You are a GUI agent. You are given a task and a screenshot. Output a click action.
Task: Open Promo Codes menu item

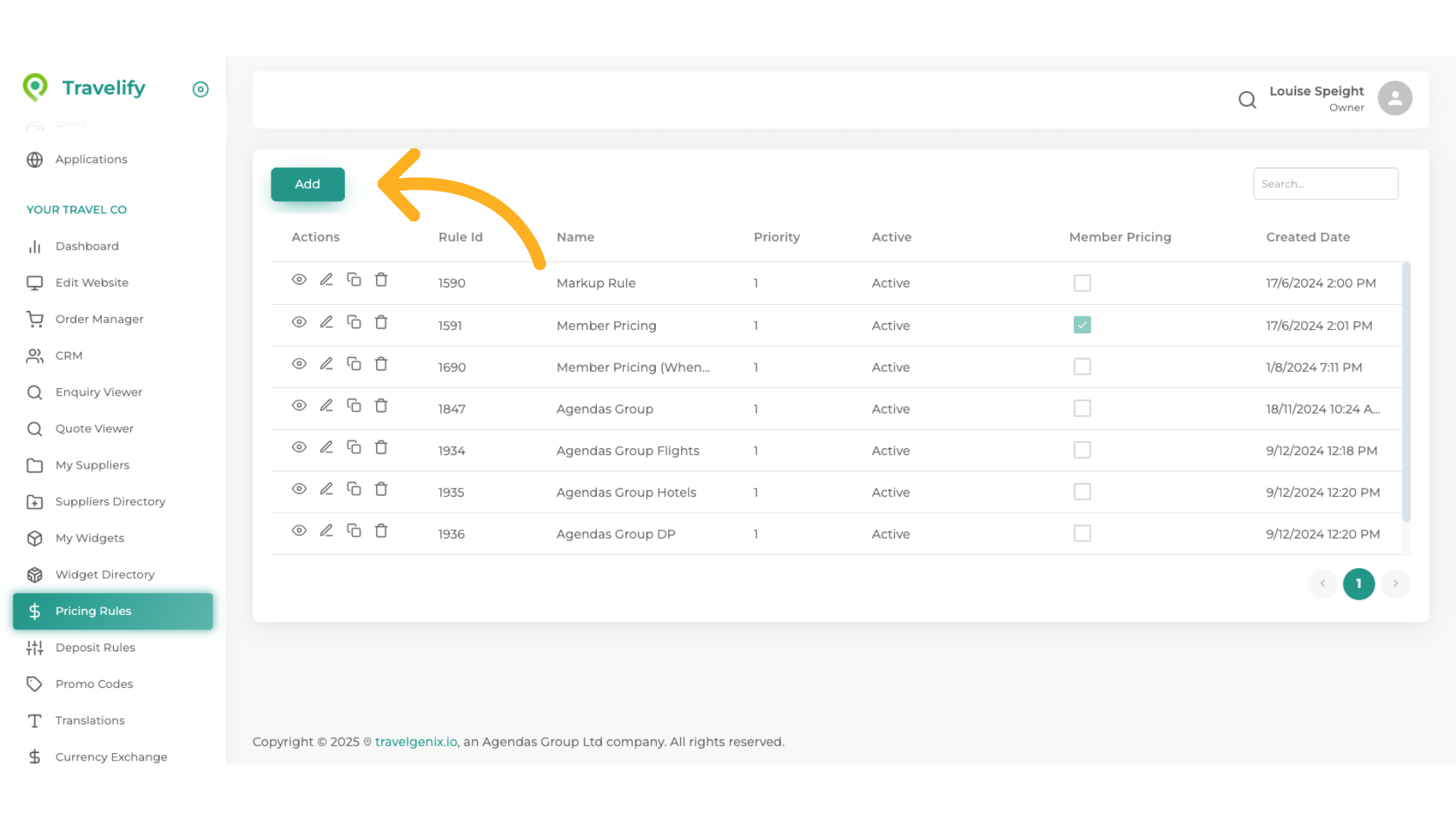(94, 684)
